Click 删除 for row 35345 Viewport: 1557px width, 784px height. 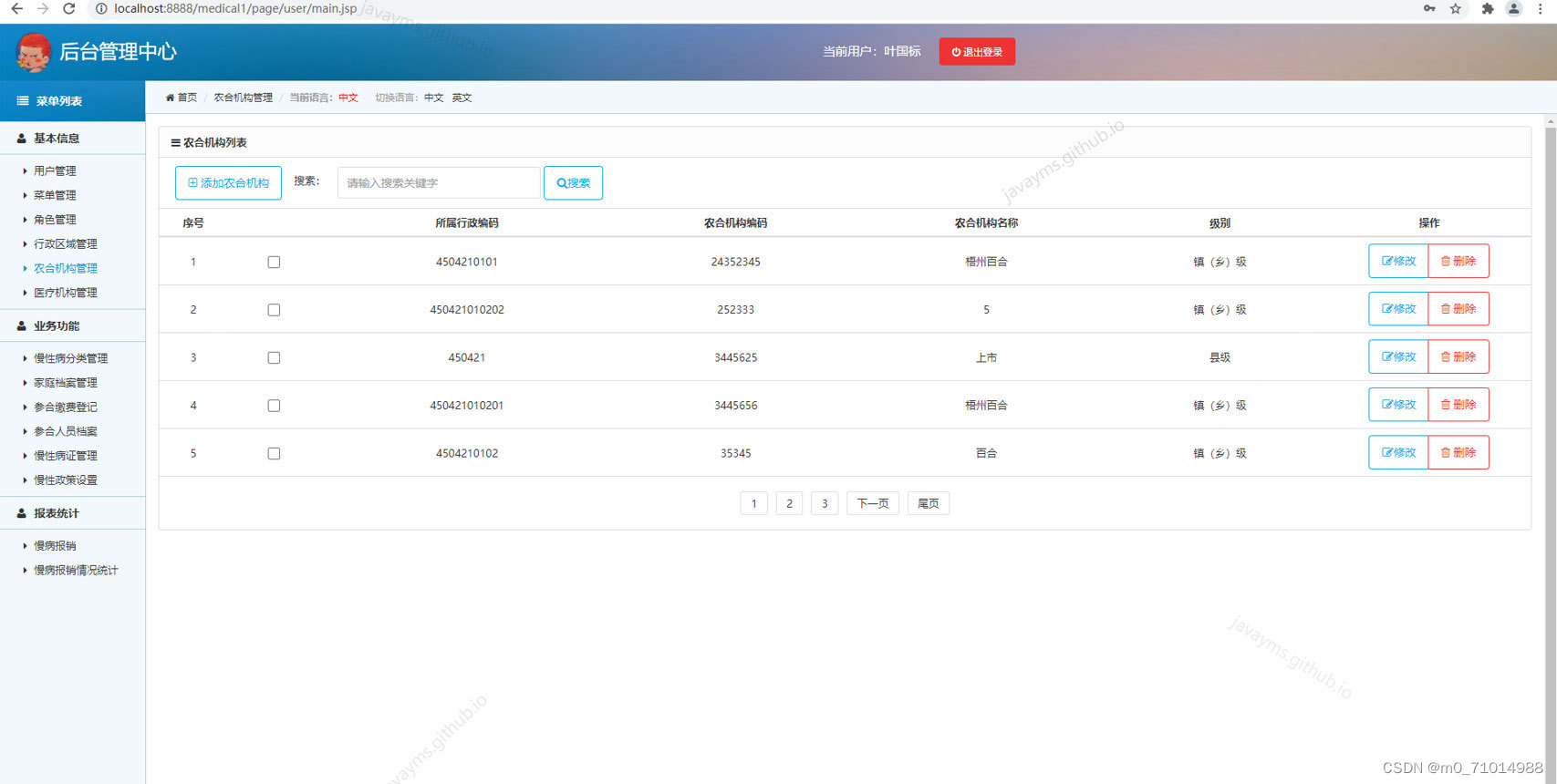coord(1458,452)
